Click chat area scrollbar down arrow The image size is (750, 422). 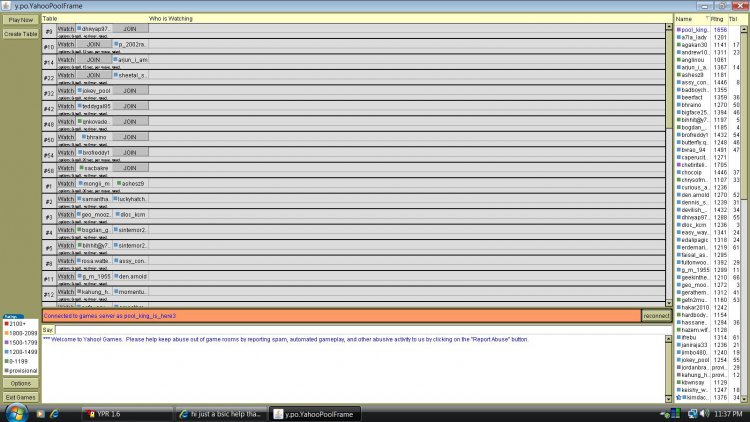[669, 399]
